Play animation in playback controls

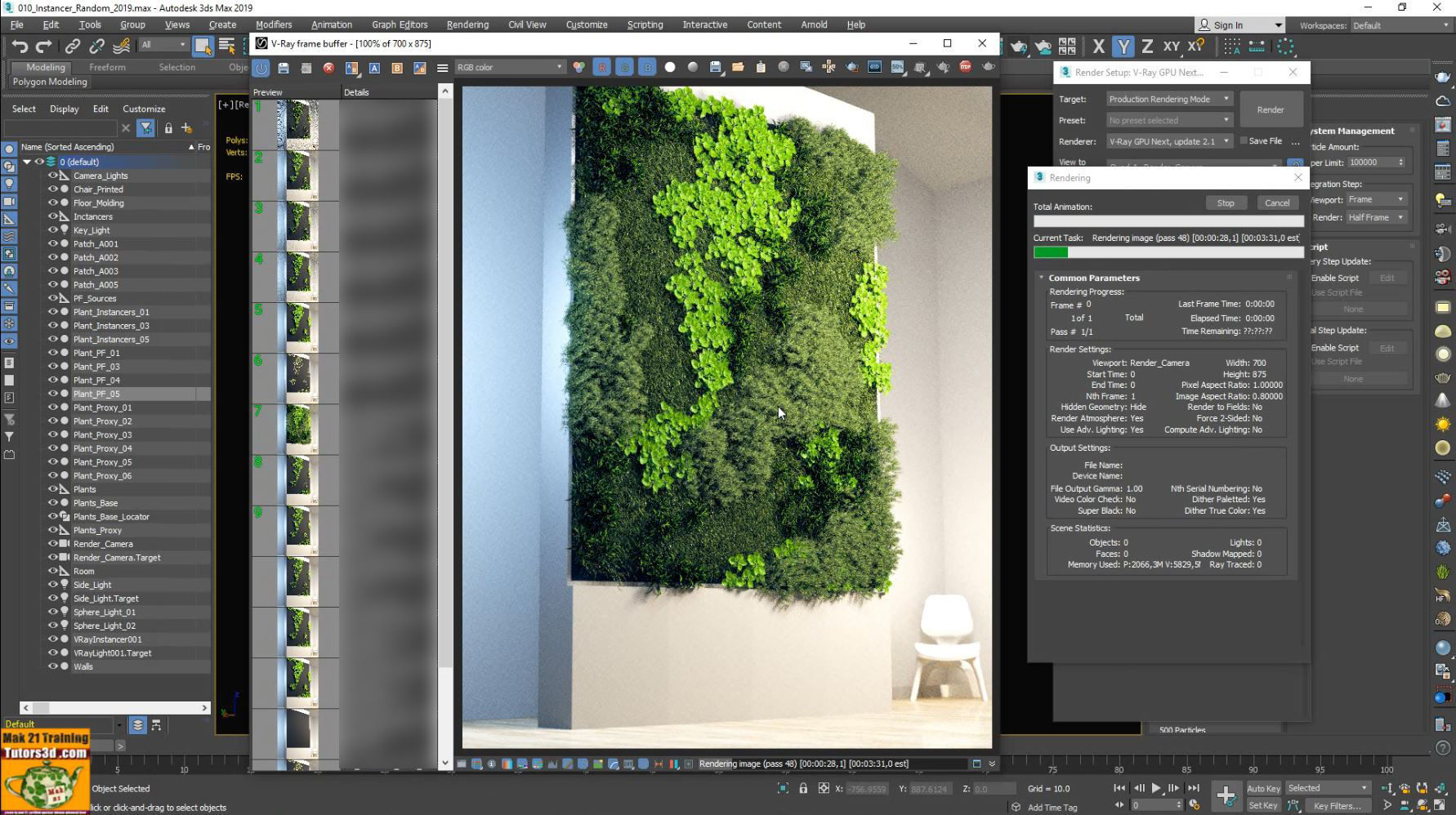(1156, 788)
